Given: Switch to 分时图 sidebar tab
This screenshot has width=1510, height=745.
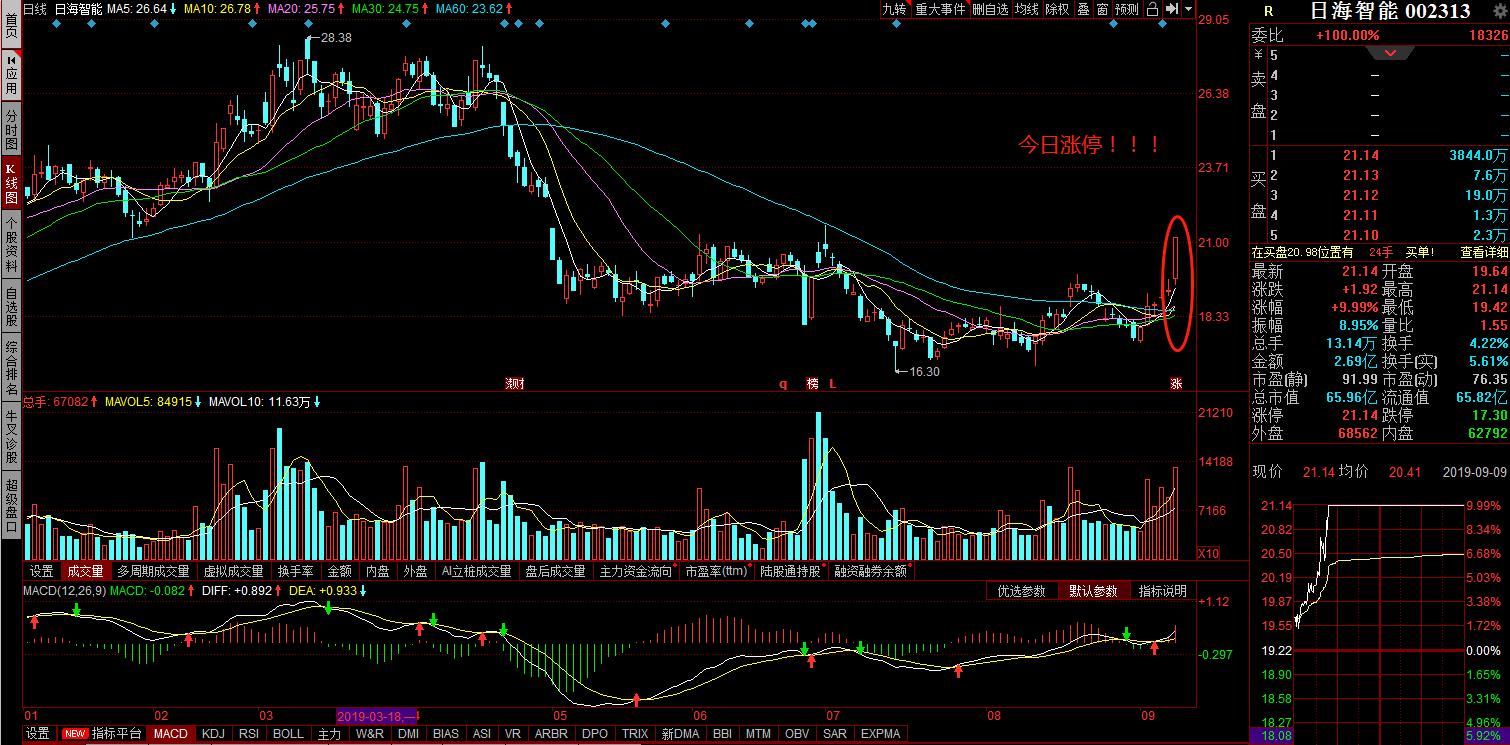Looking at the screenshot, I should [x=11, y=130].
